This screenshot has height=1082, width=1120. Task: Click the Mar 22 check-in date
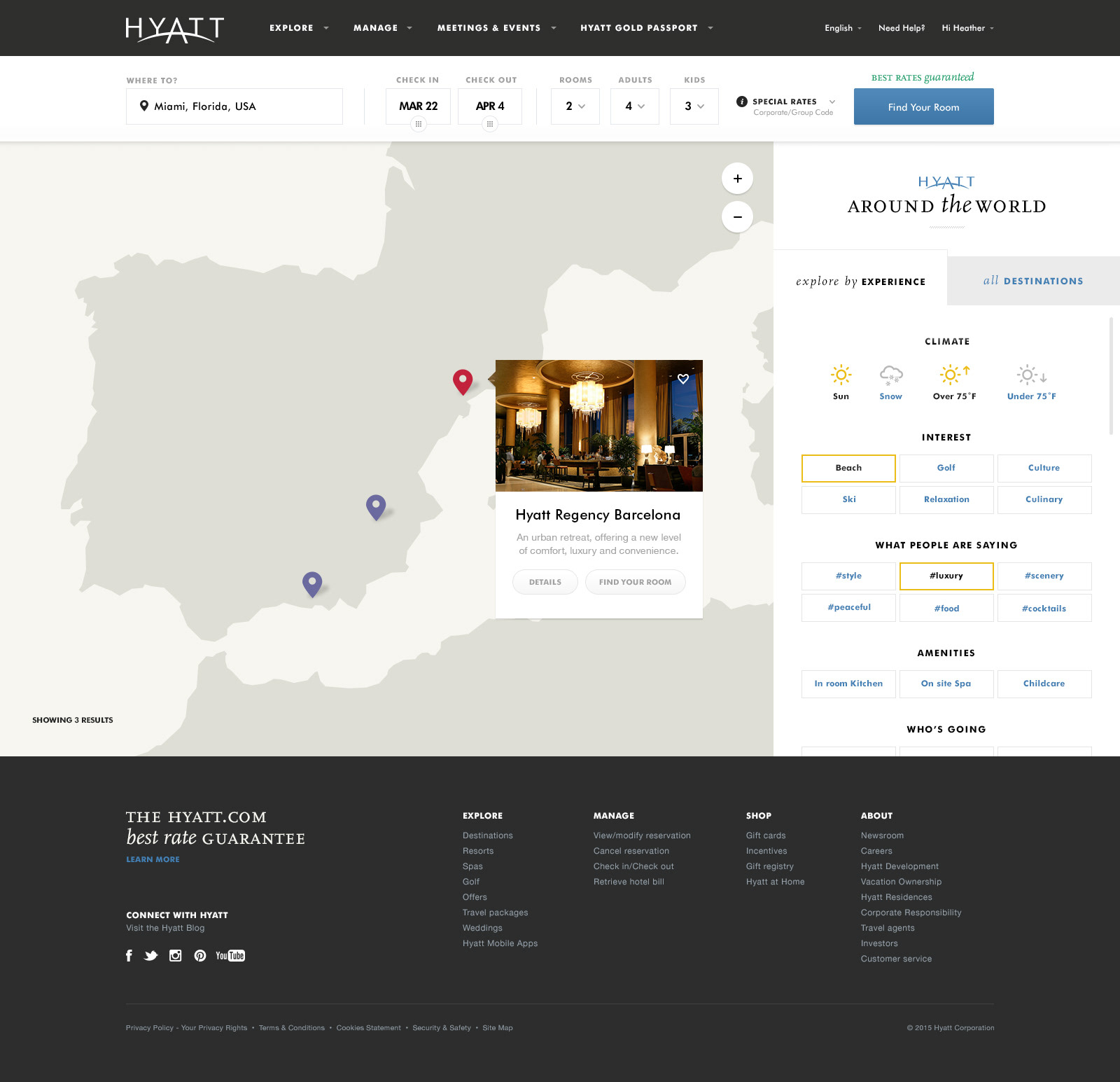point(419,106)
